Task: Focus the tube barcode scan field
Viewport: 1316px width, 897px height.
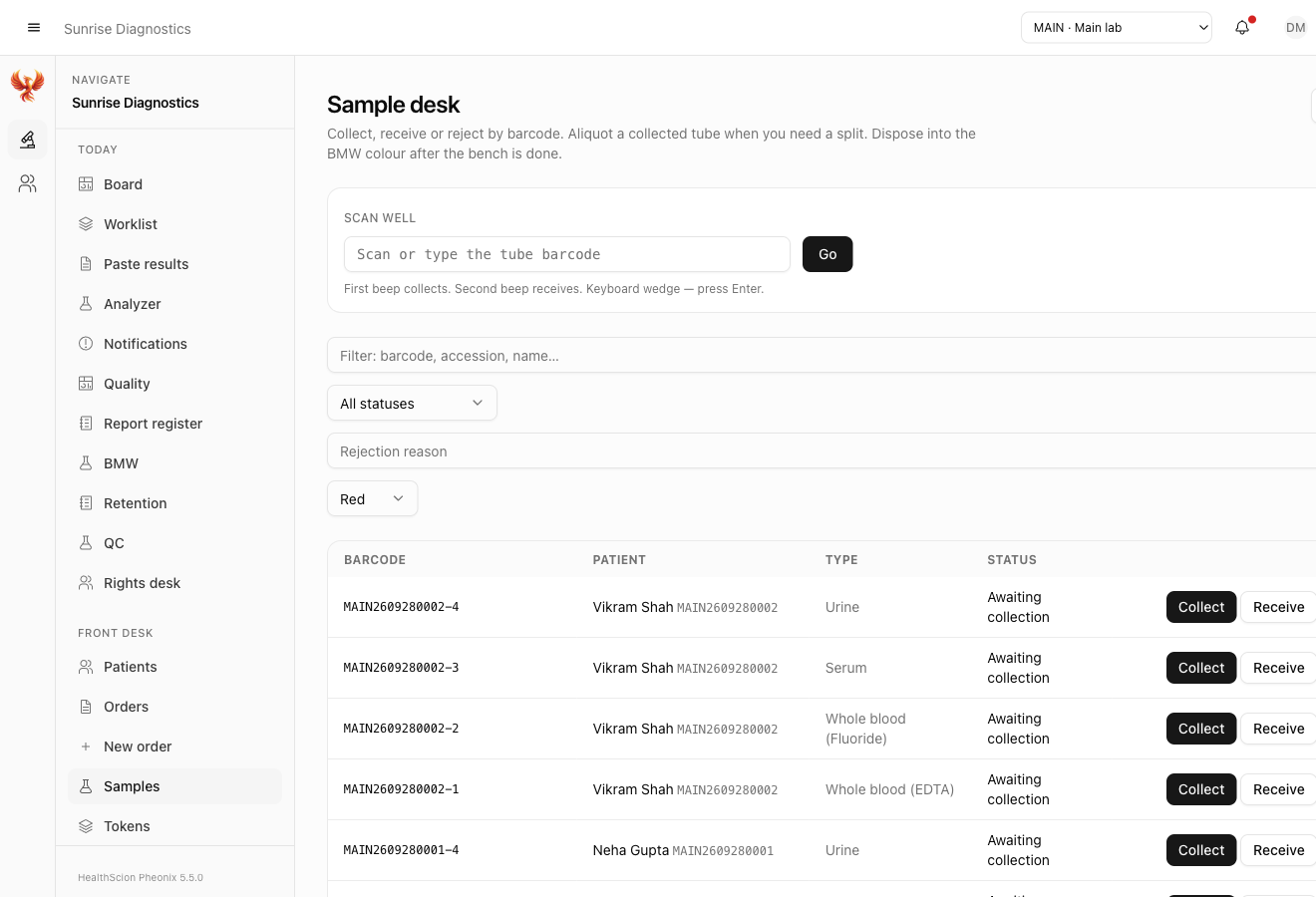Action: pos(567,254)
